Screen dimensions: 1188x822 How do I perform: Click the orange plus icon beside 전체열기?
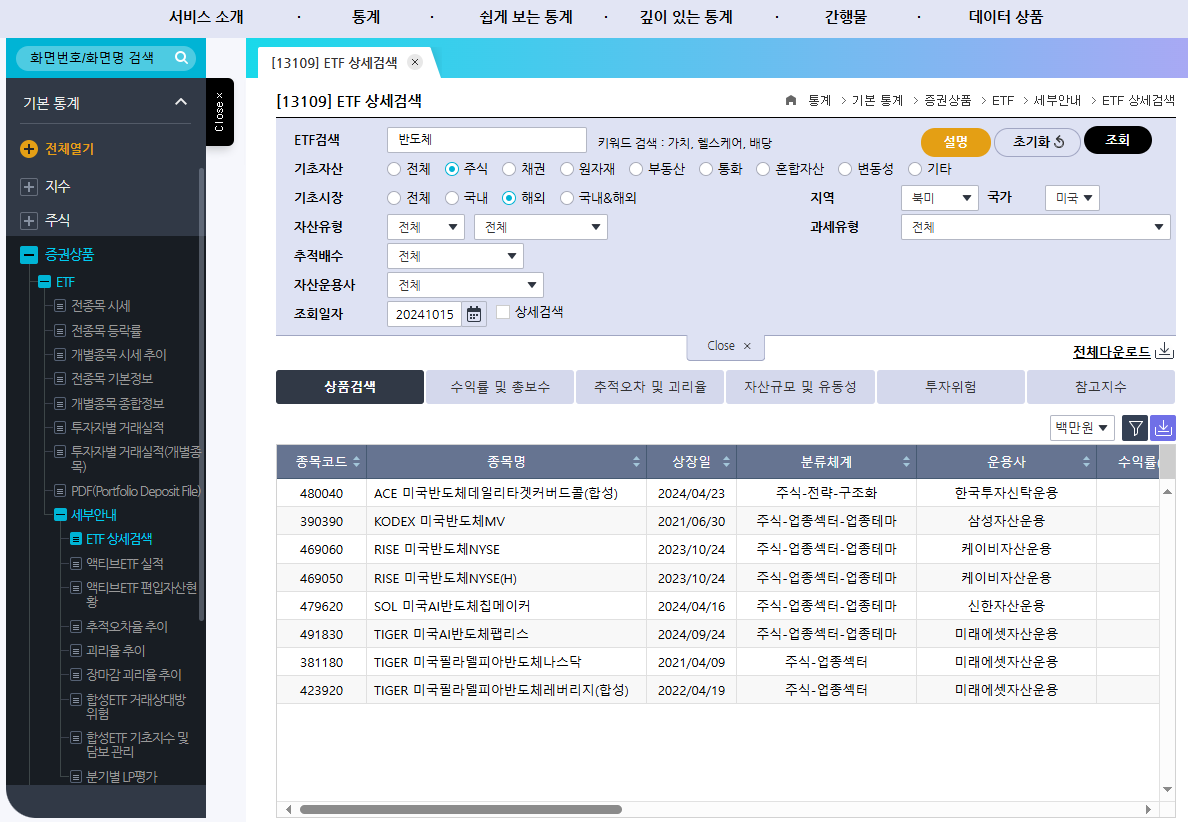[x=29, y=149]
